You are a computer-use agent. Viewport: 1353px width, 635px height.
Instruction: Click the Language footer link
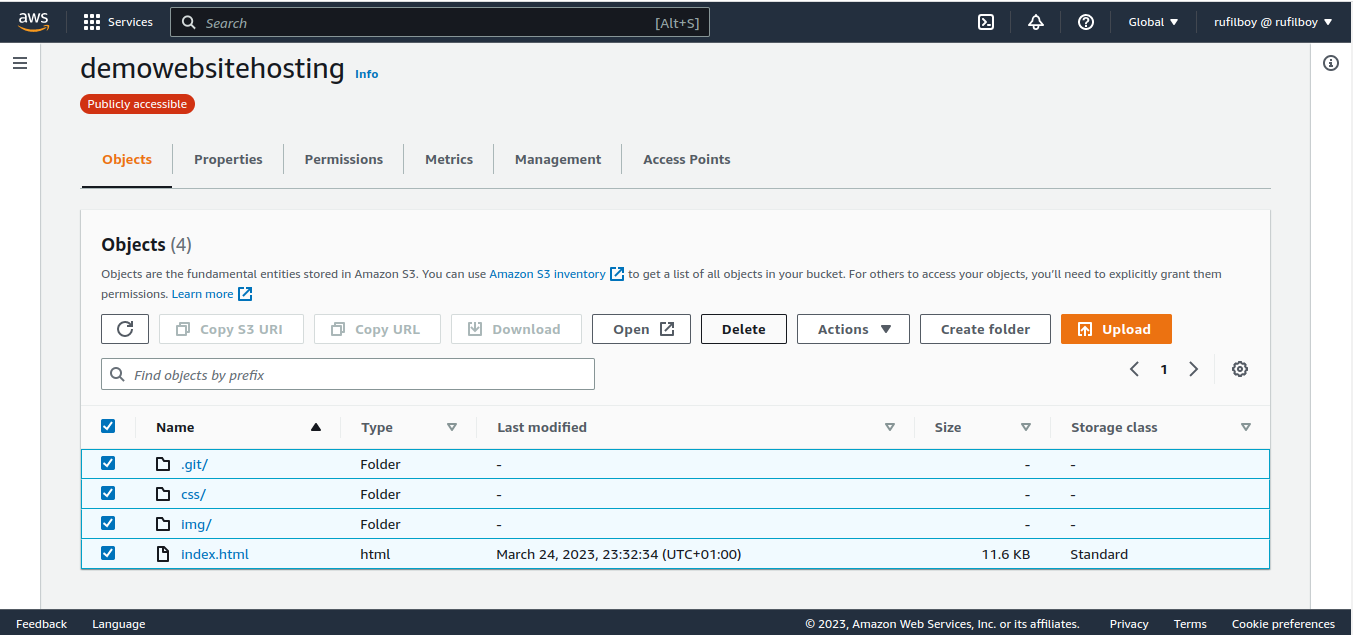[119, 624]
